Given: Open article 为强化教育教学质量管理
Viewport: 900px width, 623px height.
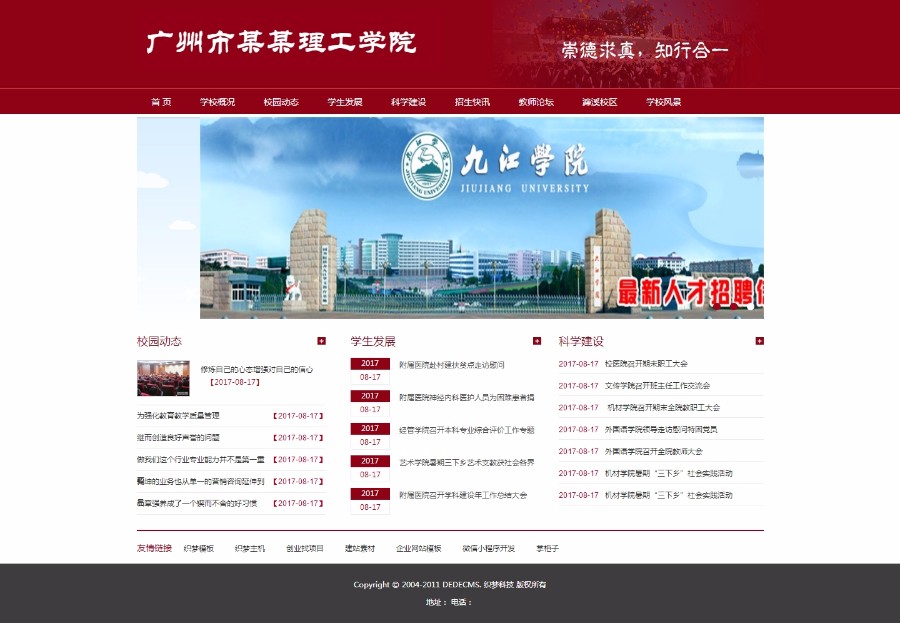Looking at the screenshot, I should [x=178, y=416].
